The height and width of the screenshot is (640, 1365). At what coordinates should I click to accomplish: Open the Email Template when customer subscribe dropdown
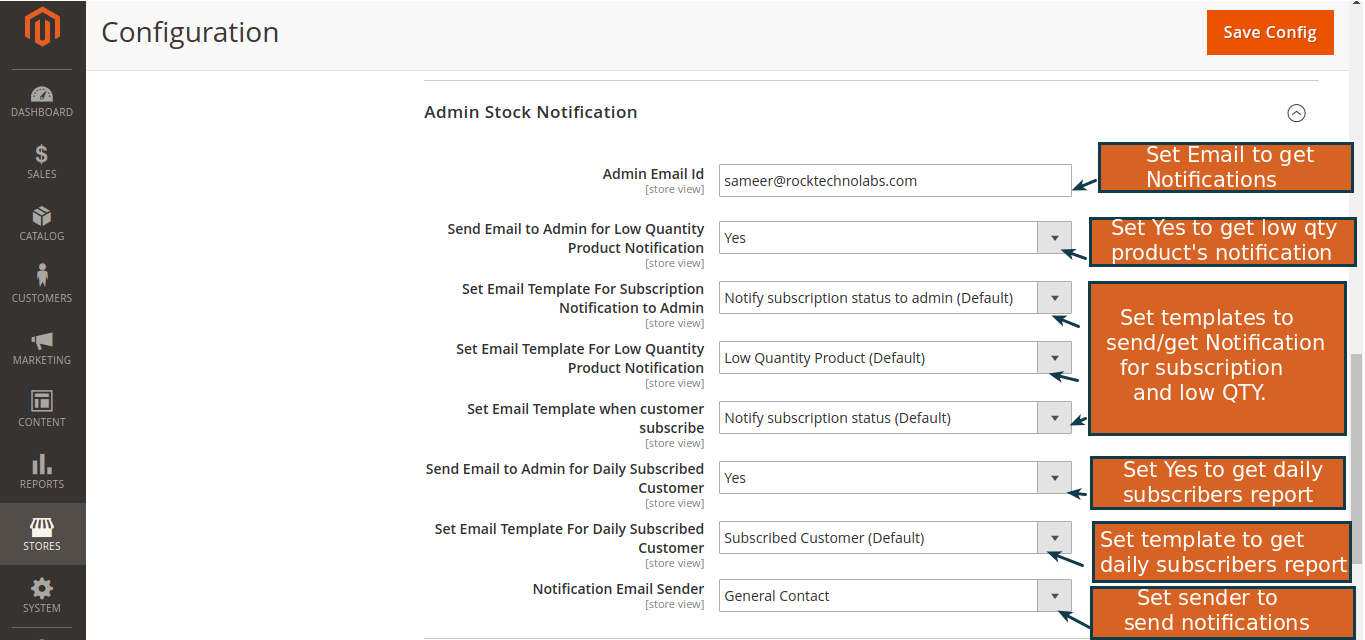click(1055, 417)
